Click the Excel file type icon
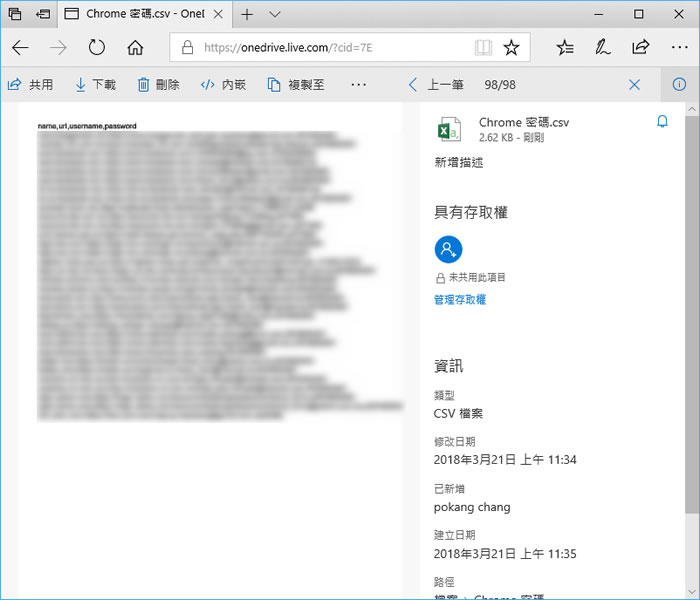The image size is (700, 600). click(449, 129)
